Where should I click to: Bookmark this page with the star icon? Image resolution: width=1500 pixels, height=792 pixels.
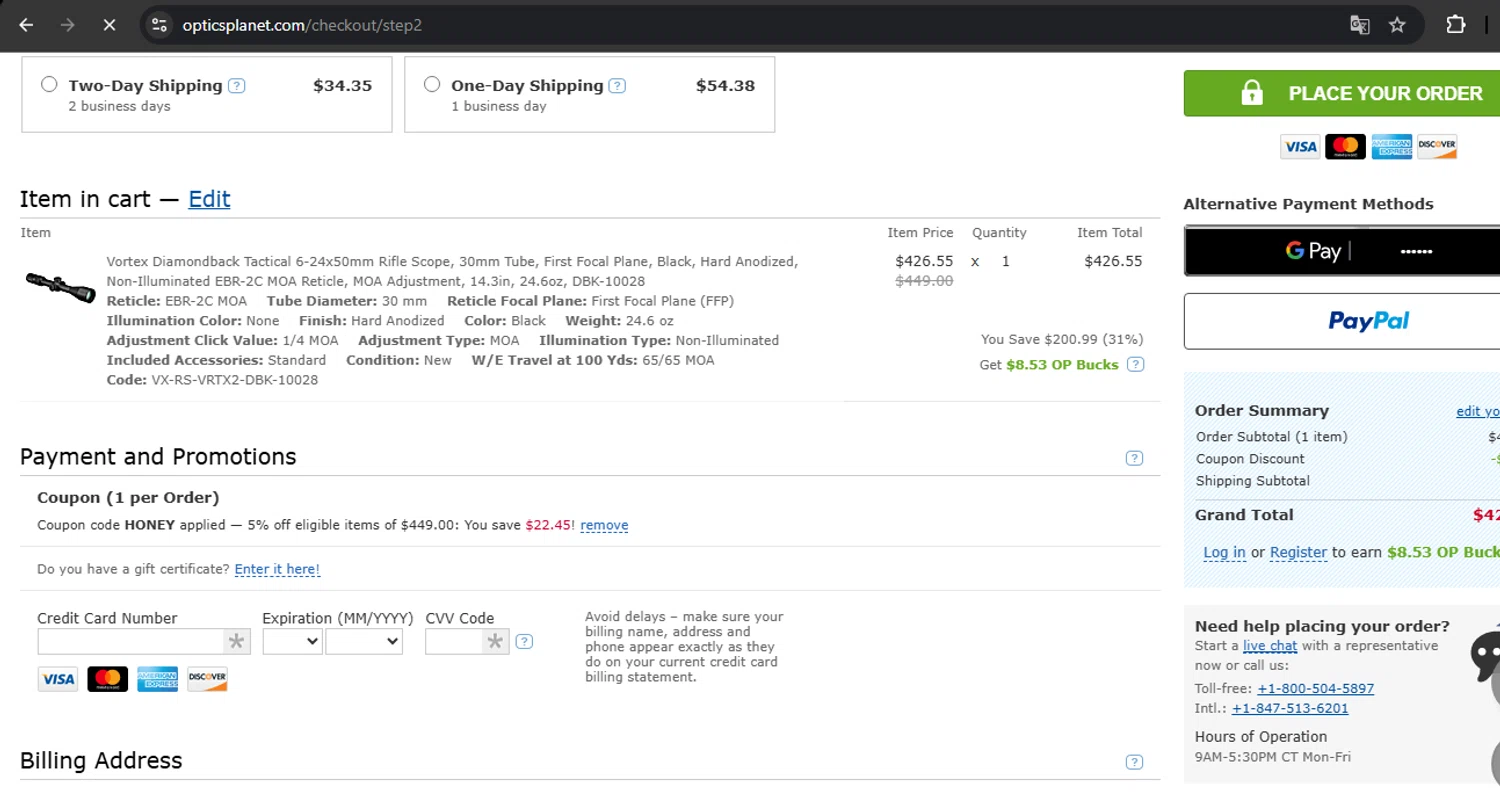click(x=1397, y=25)
